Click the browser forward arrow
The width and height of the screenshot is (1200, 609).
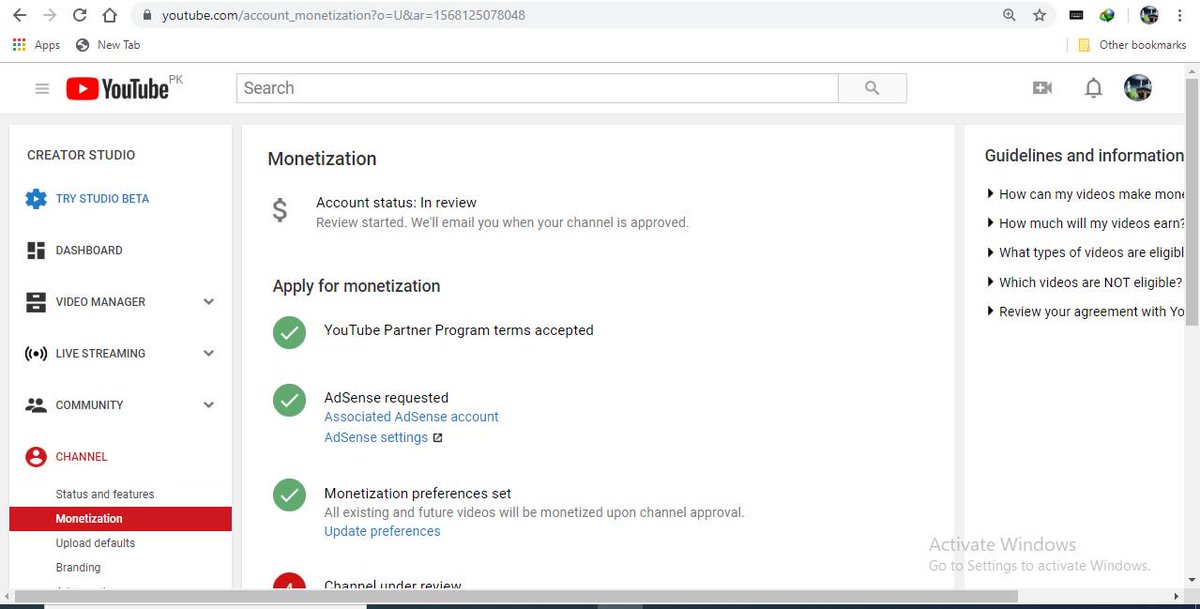point(50,15)
